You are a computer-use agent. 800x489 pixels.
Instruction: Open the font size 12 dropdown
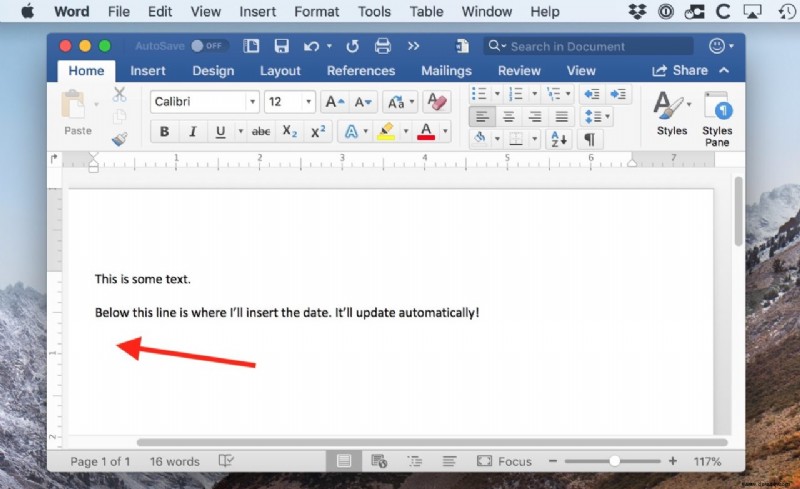[308, 102]
